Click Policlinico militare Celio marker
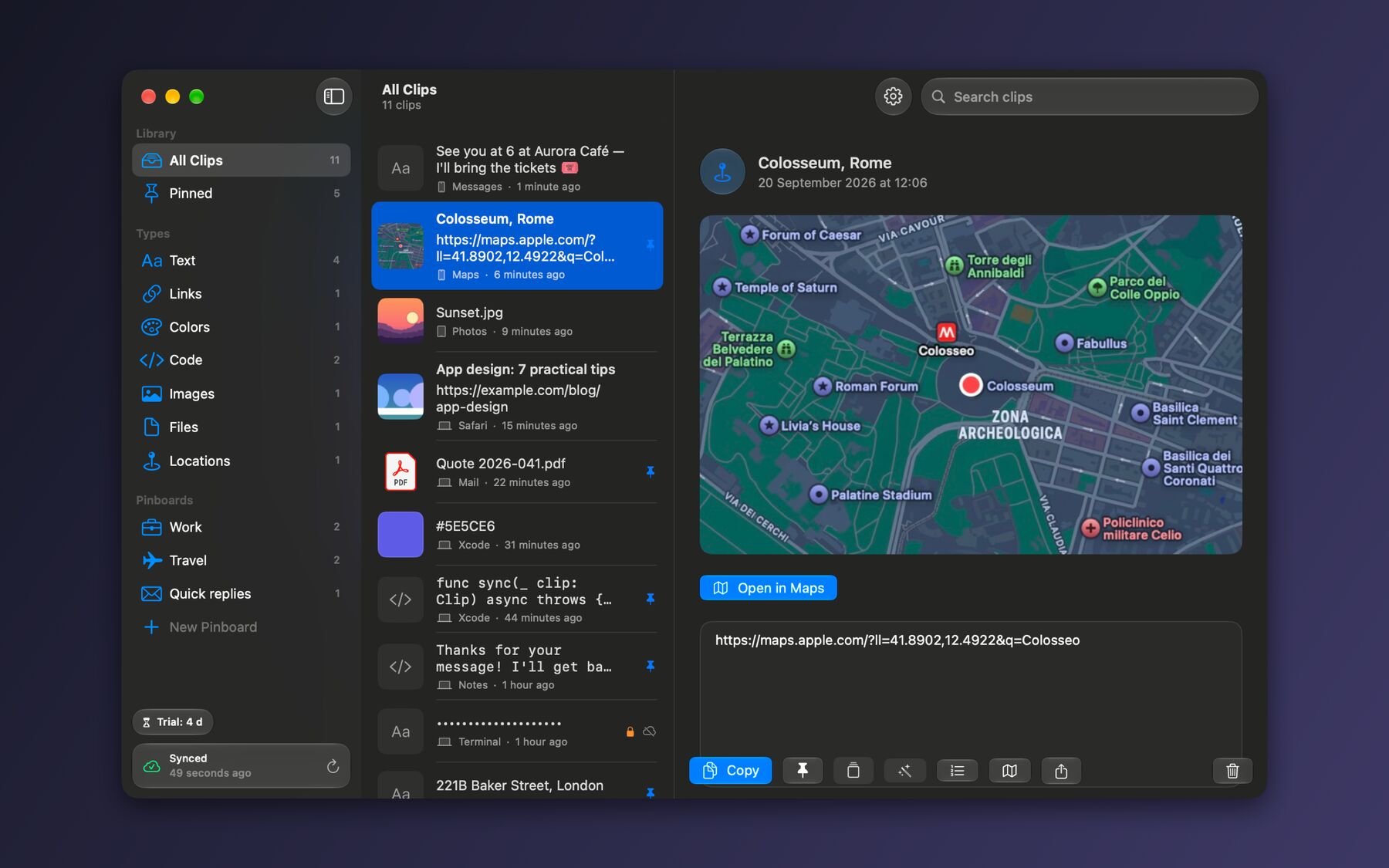 (x=1090, y=529)
